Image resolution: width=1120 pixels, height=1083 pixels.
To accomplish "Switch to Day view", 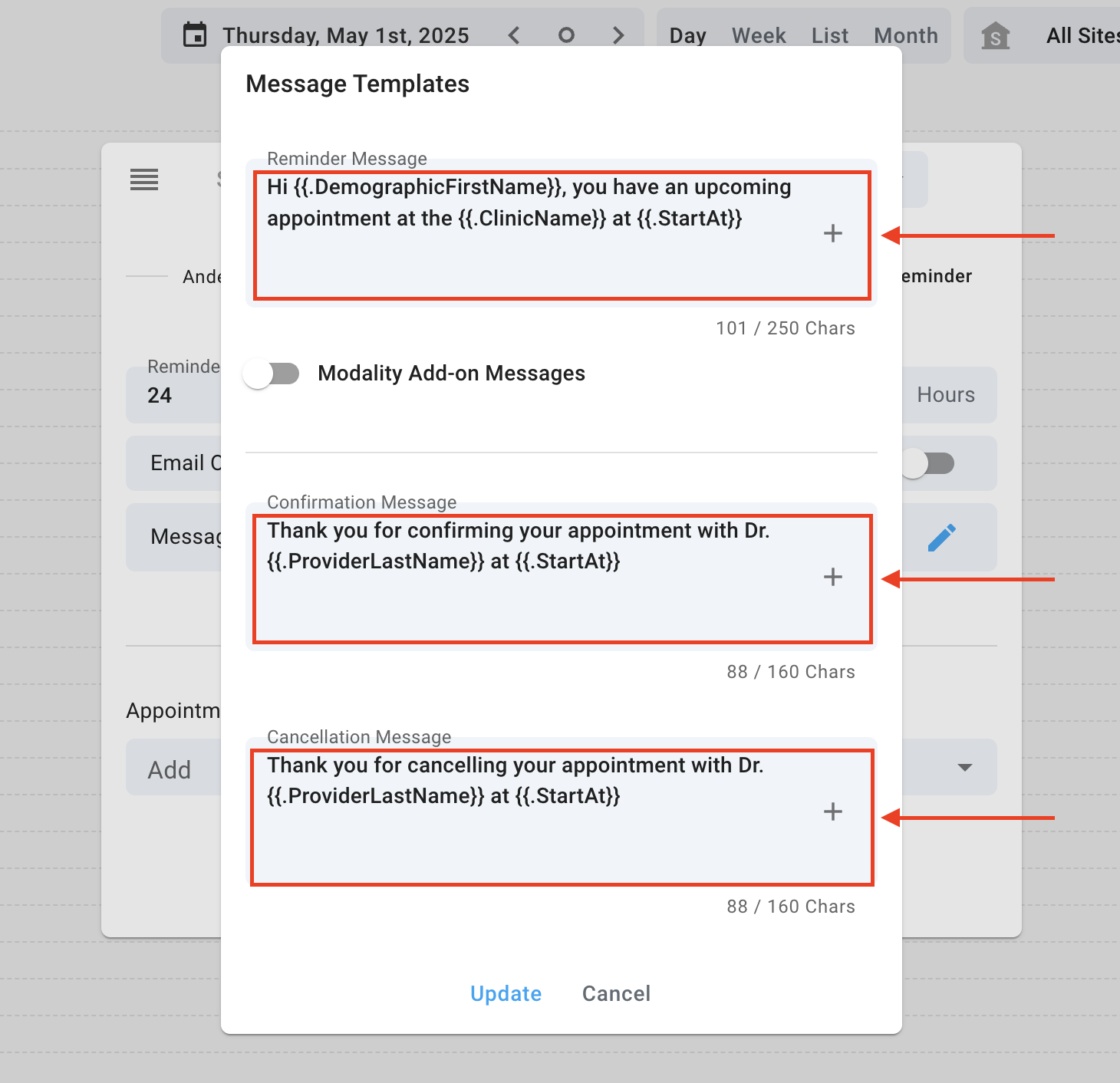I will [x=687, y=36].
